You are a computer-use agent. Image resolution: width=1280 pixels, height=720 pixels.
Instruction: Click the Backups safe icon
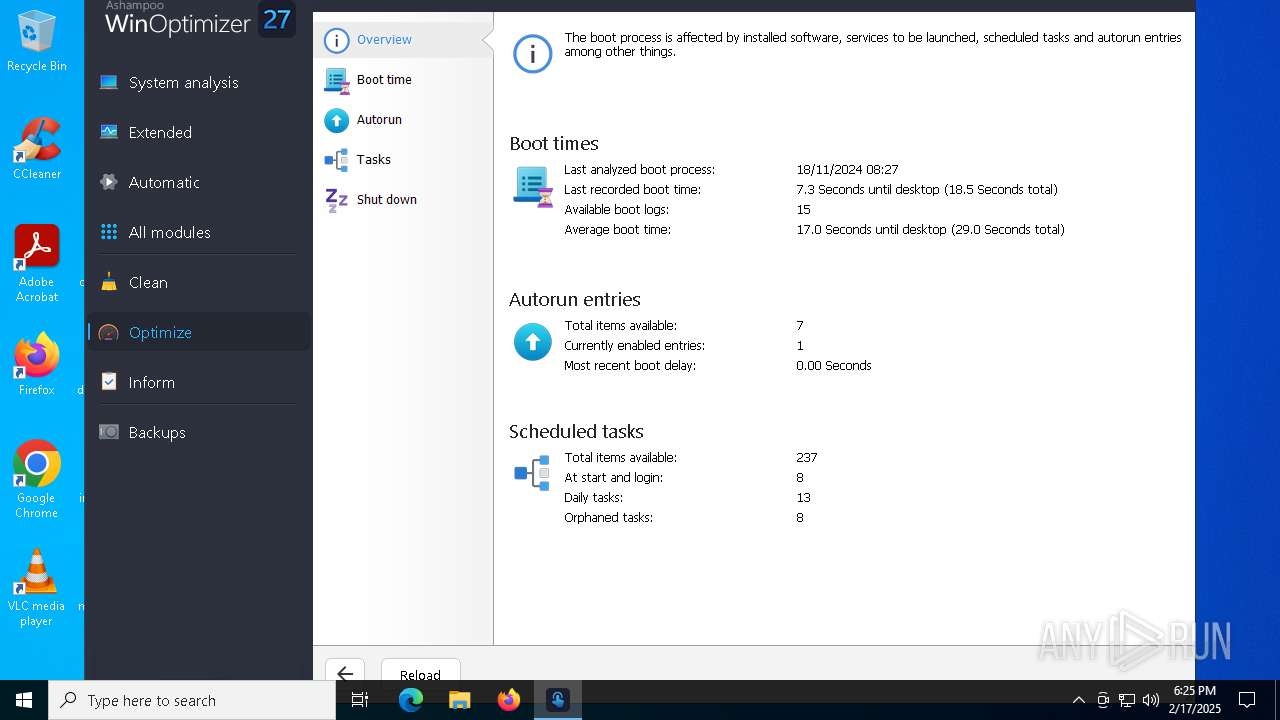109,432
